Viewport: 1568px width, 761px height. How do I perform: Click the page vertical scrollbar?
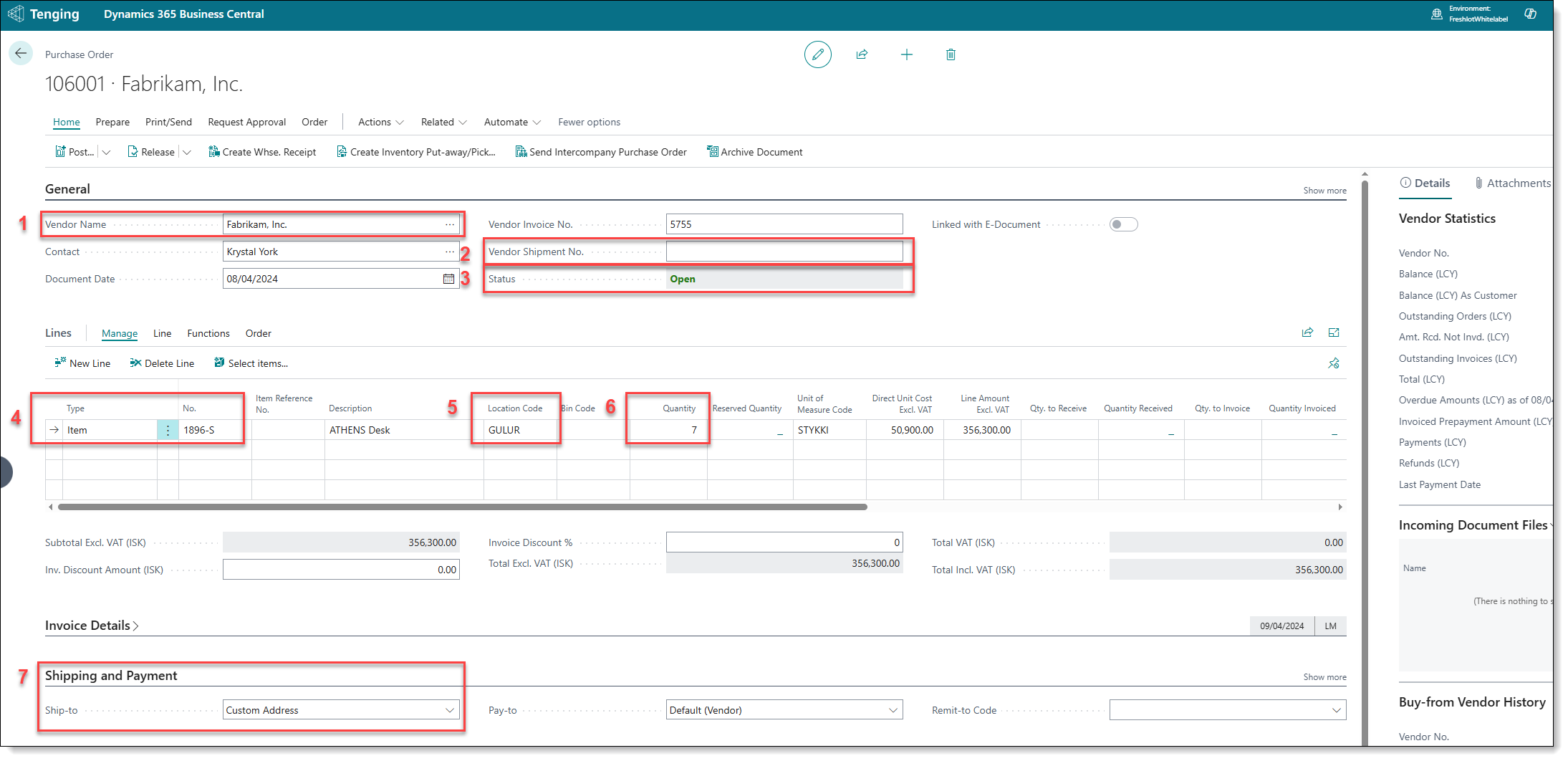[x=1365, y=462]
